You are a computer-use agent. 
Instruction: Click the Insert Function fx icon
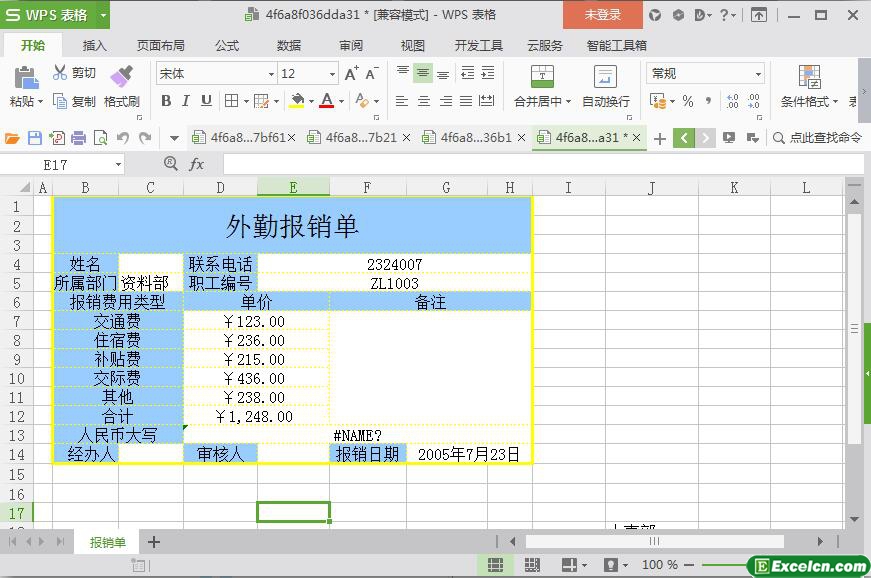[x=197, y=164]
